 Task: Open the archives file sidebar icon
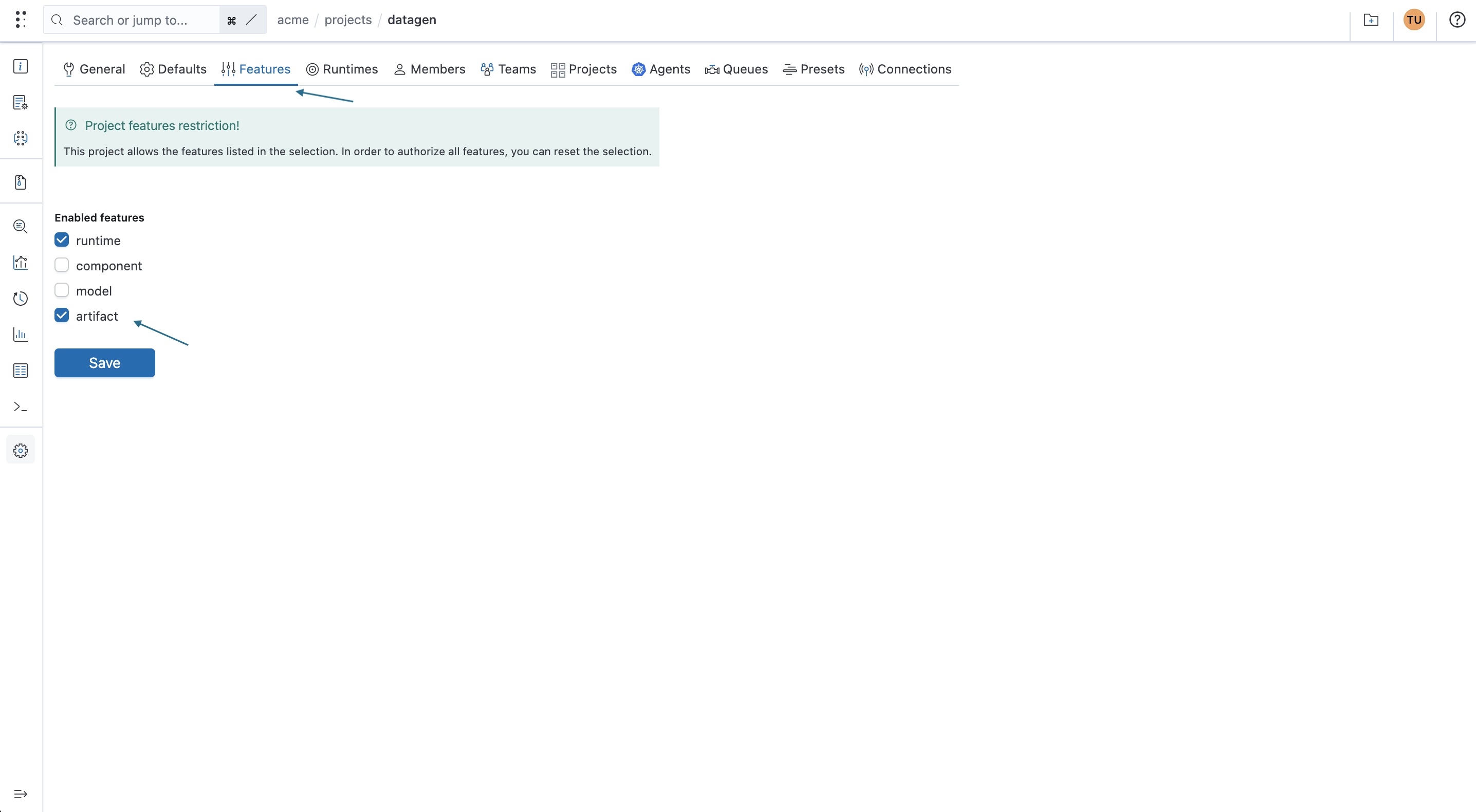(21, 182)
